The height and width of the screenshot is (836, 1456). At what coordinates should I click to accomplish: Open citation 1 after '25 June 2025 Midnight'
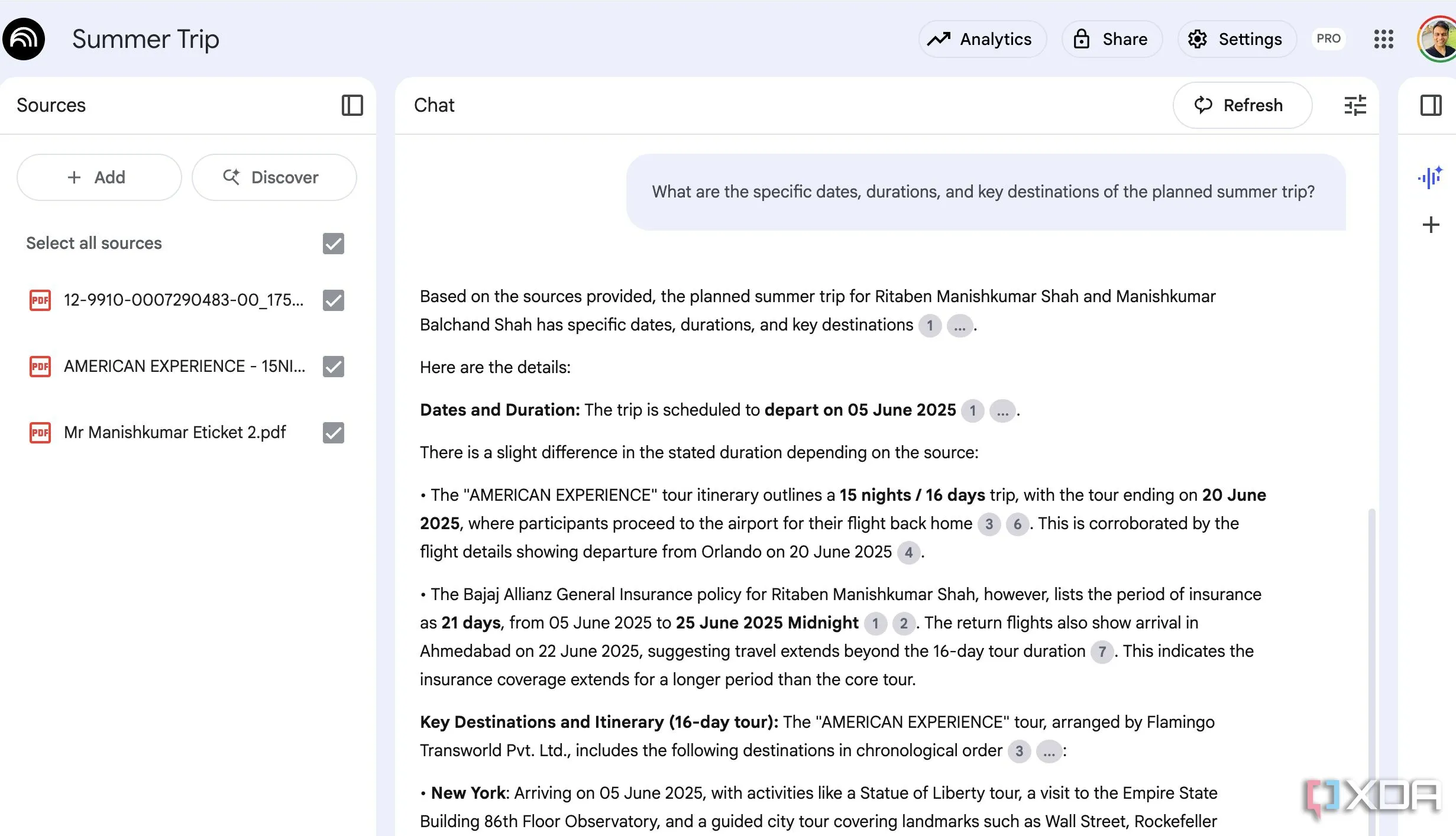[x=875, y=624]
